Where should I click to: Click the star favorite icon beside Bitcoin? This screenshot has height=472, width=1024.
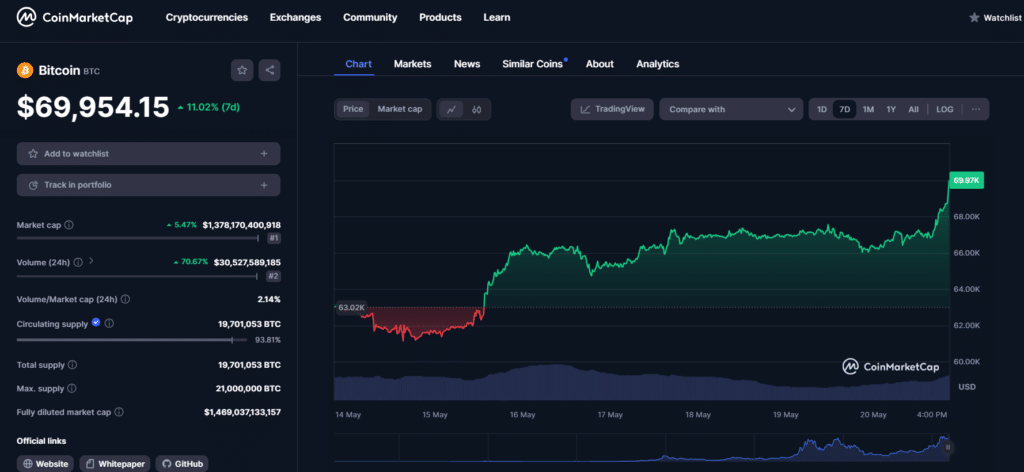click(242, 70)
